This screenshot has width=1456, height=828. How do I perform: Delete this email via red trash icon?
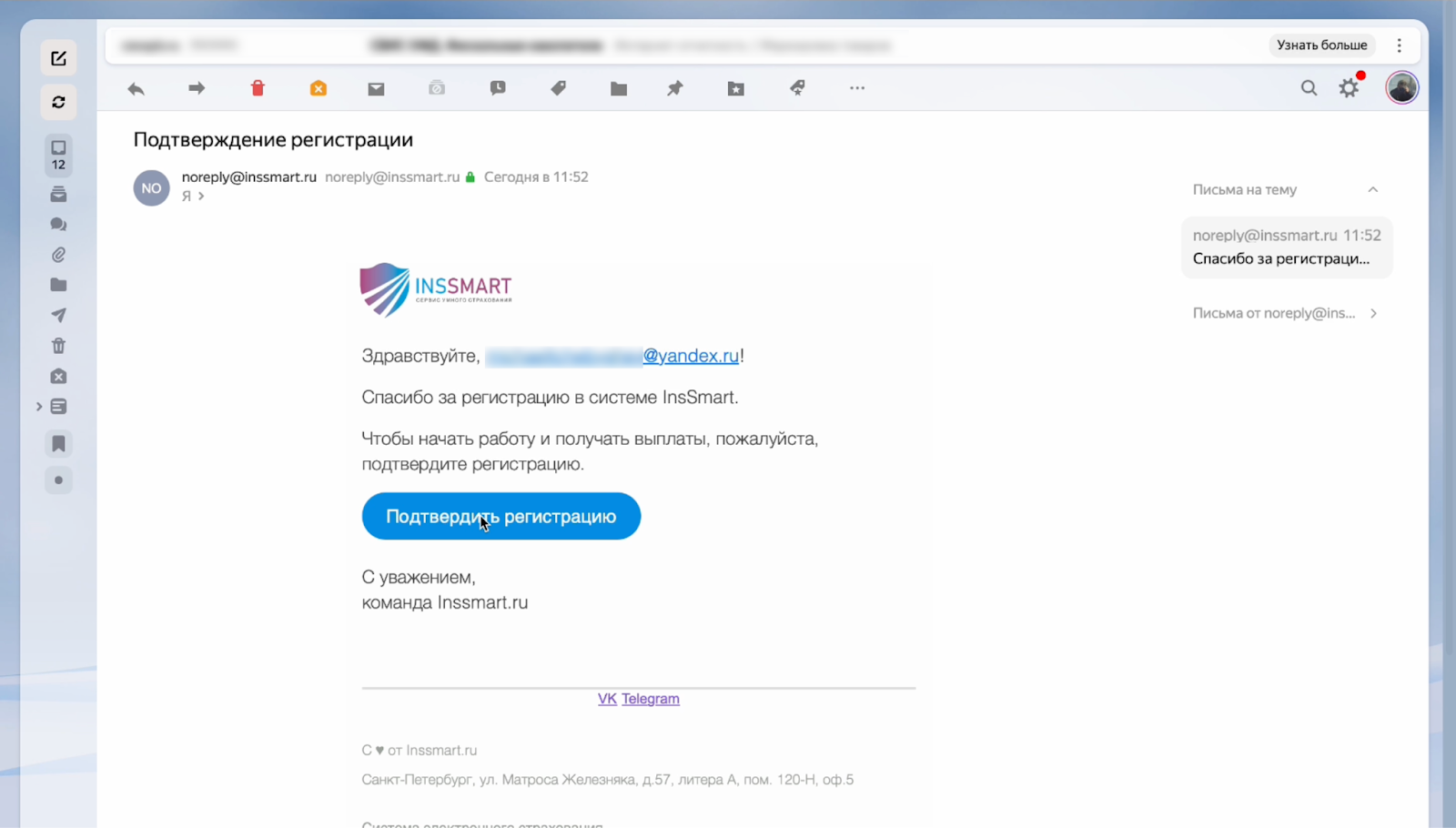(x=258, y=88)
